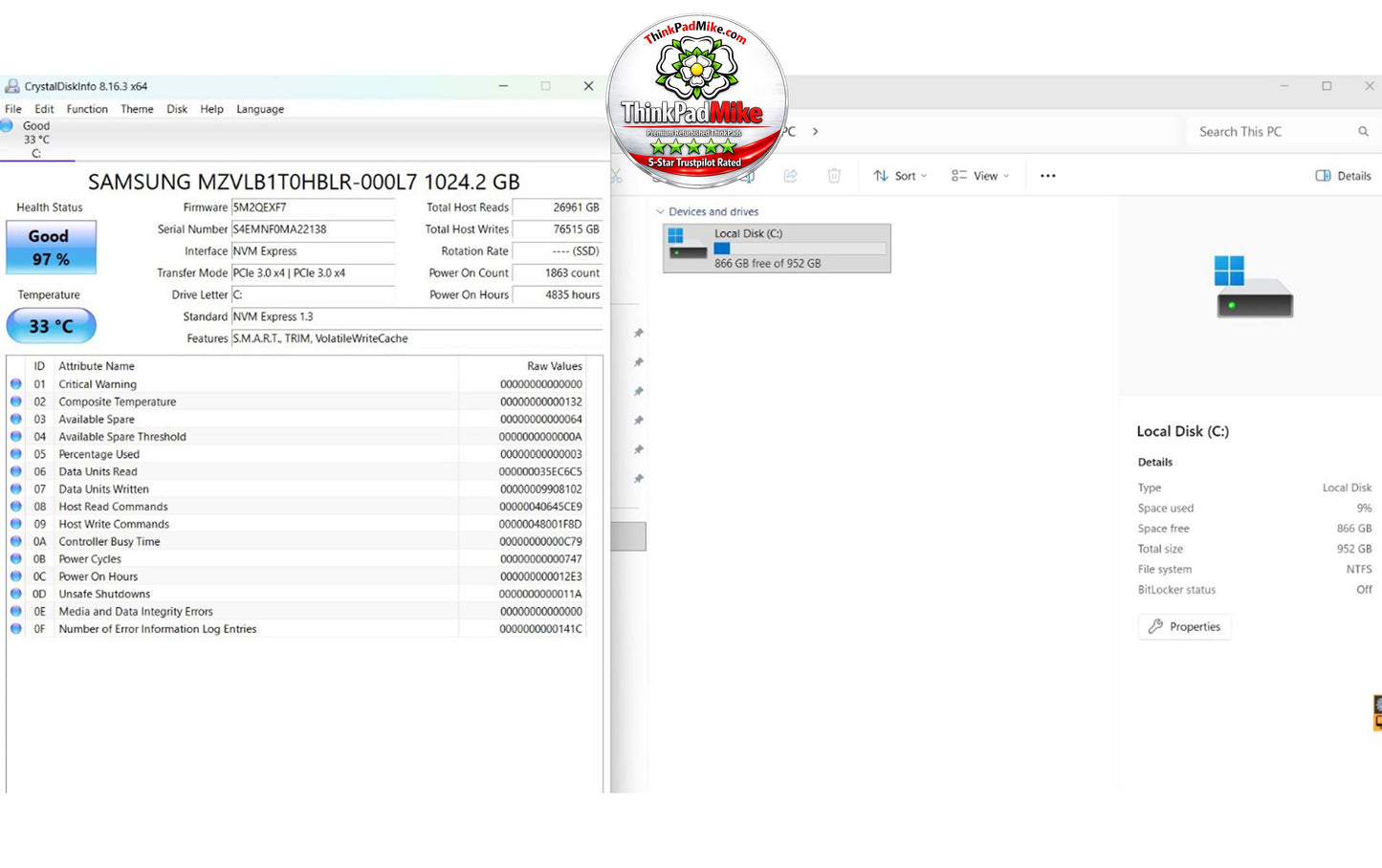Select the Unsafe Shutdowns attribute name

[104, 595]
